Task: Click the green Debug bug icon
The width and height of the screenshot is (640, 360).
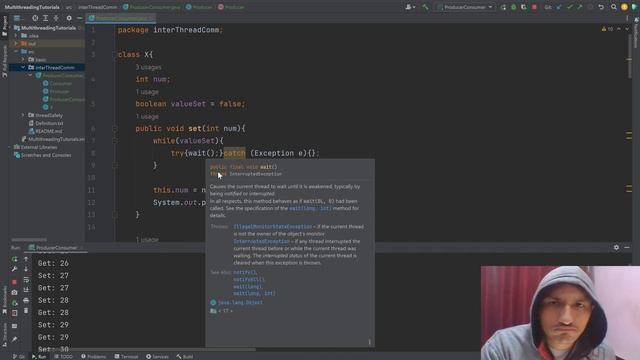Action: [513, 7]
